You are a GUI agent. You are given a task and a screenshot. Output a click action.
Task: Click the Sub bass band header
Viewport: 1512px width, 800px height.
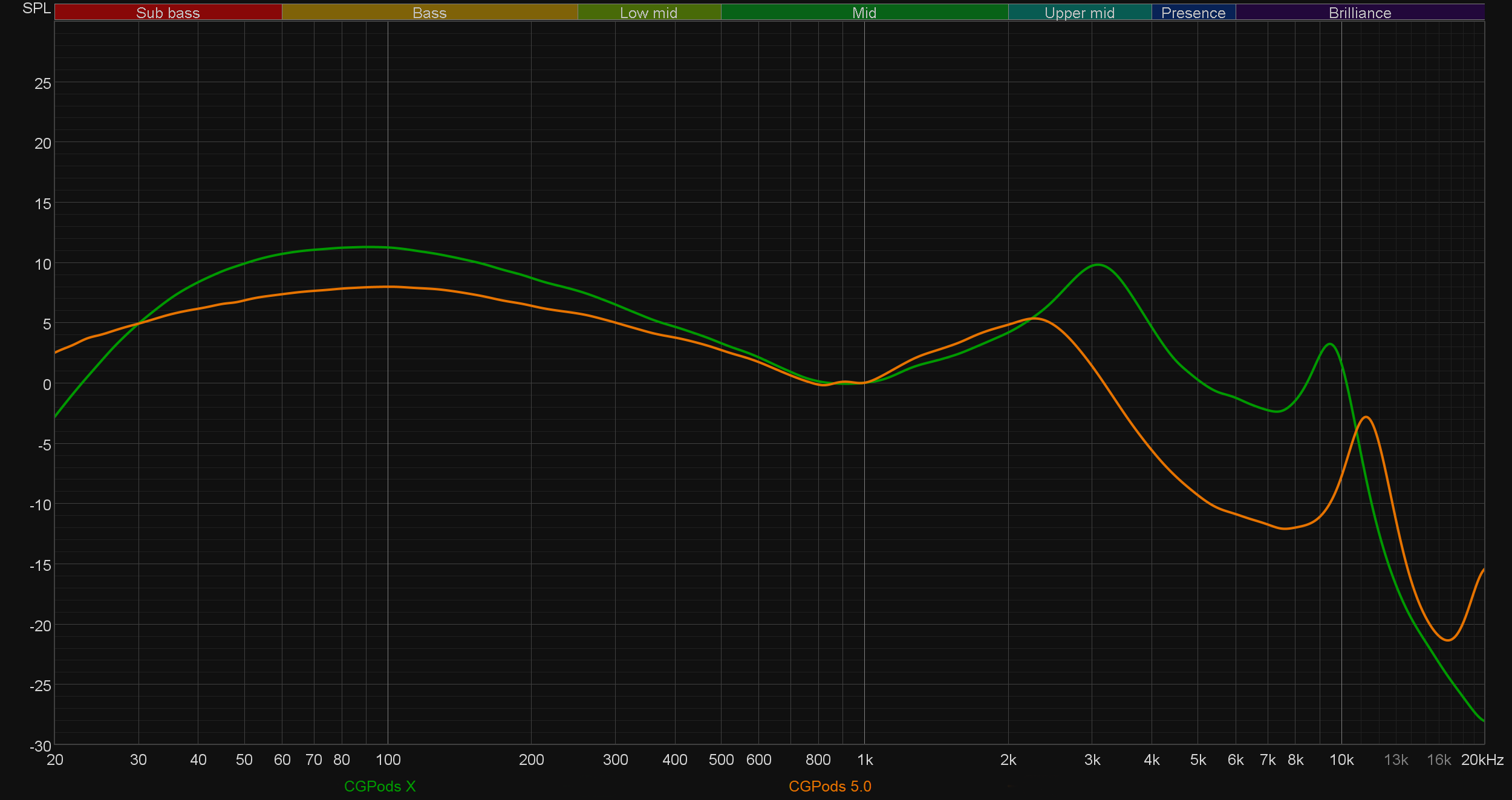168,12
